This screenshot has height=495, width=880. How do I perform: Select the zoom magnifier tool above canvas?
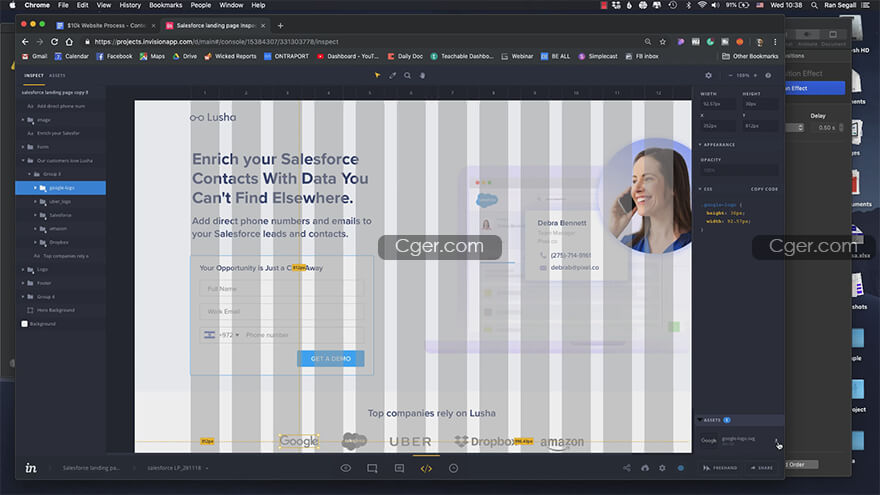click(x=407, y=75)
